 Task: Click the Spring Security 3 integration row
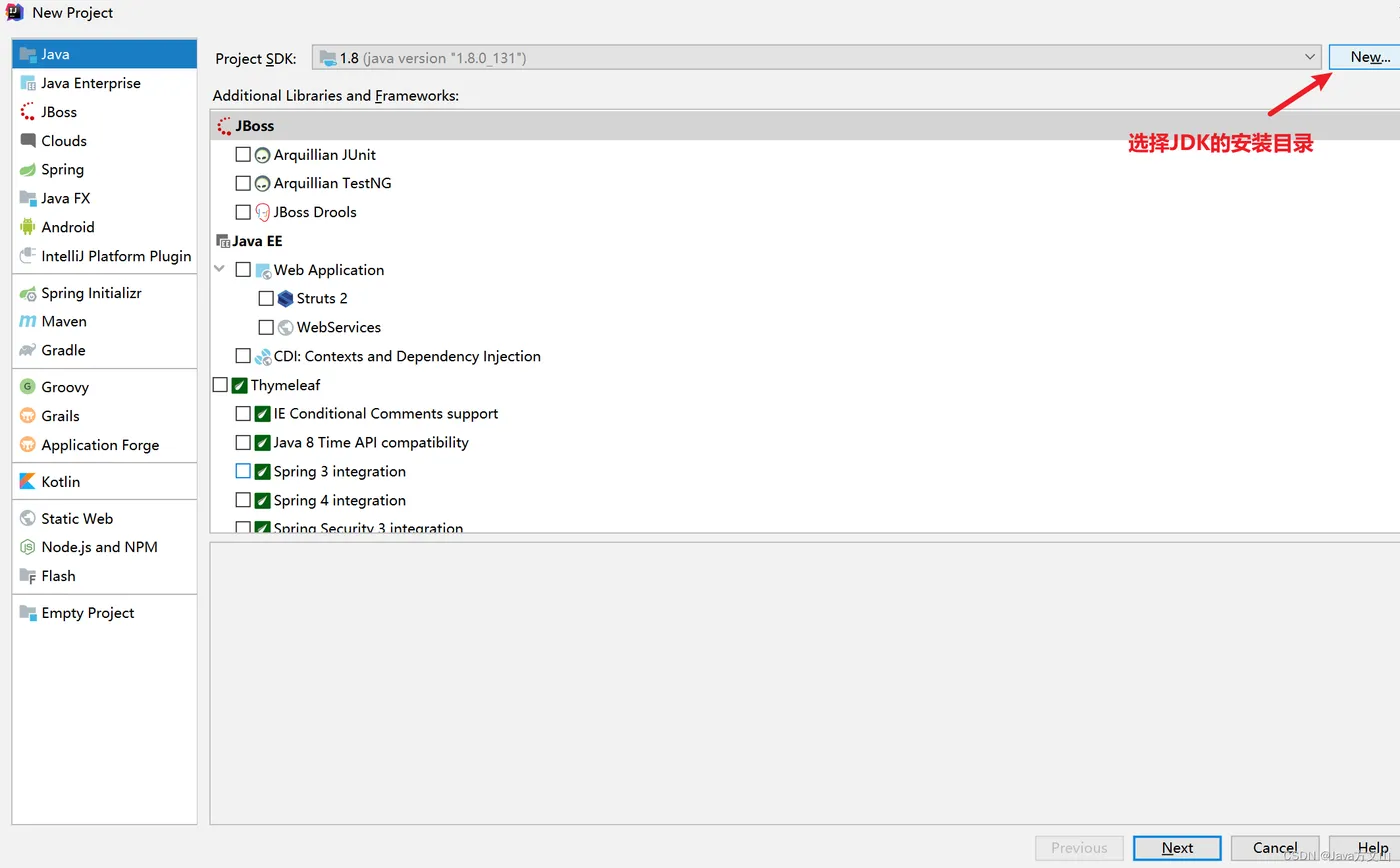click(x=805, y=527)
